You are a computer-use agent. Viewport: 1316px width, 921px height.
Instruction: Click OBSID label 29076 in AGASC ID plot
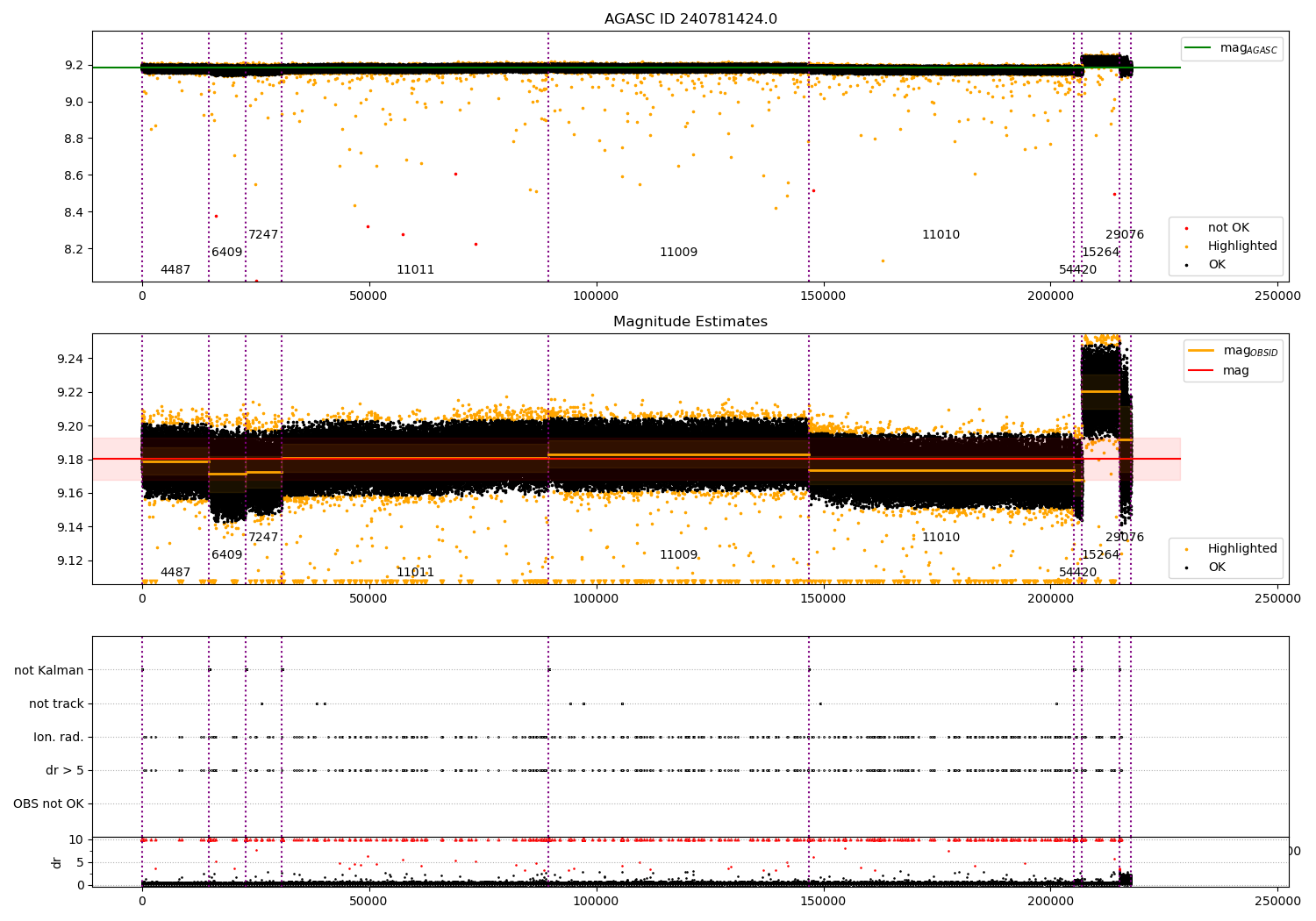[x=1125, y=235]
